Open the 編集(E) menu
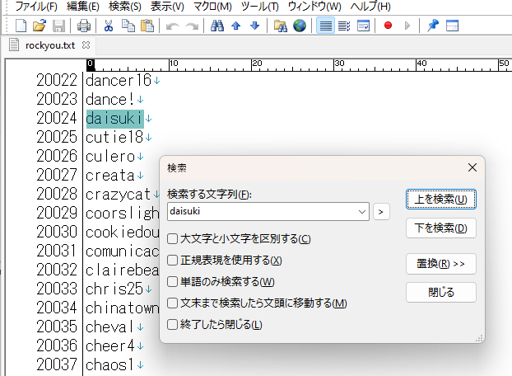 (x=83, y=6)
